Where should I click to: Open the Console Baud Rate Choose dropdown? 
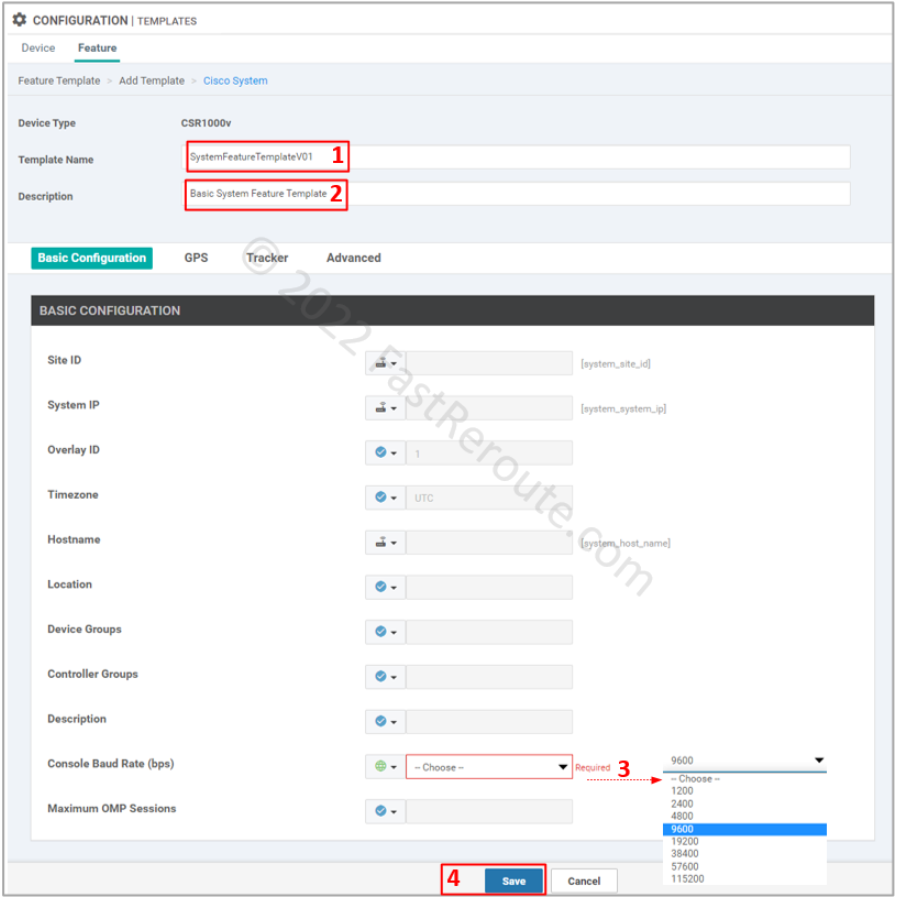(x=488, y=766)
